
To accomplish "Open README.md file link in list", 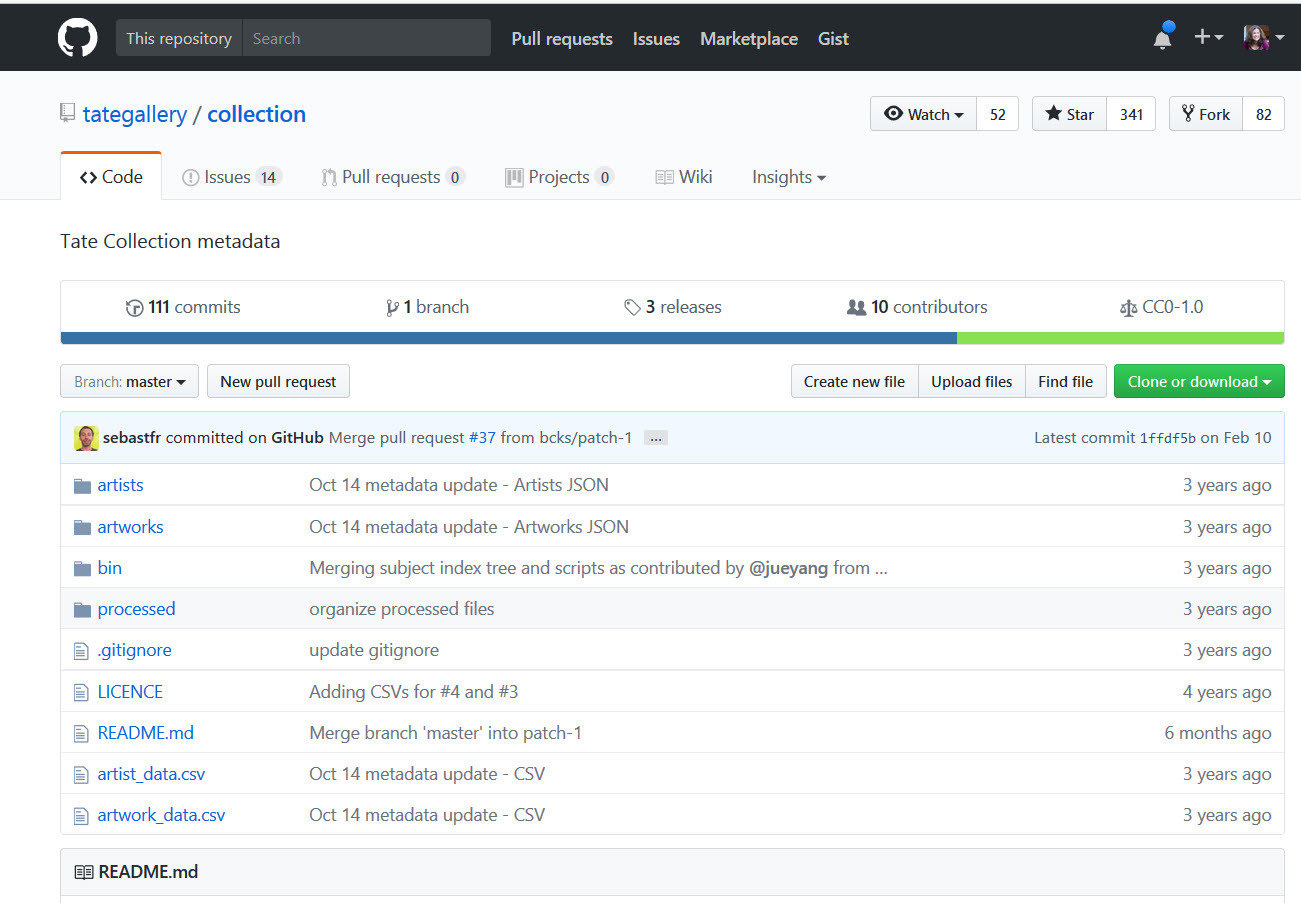I will point(146,733).
